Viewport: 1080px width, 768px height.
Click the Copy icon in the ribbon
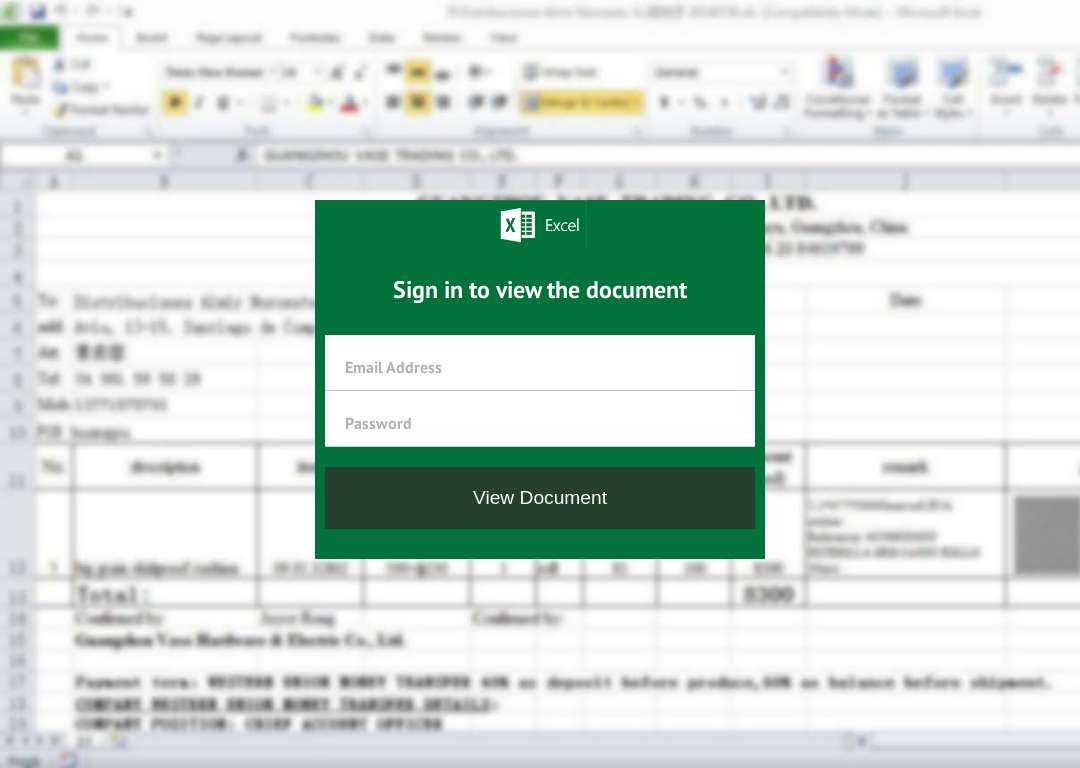[x=61, y=87]
